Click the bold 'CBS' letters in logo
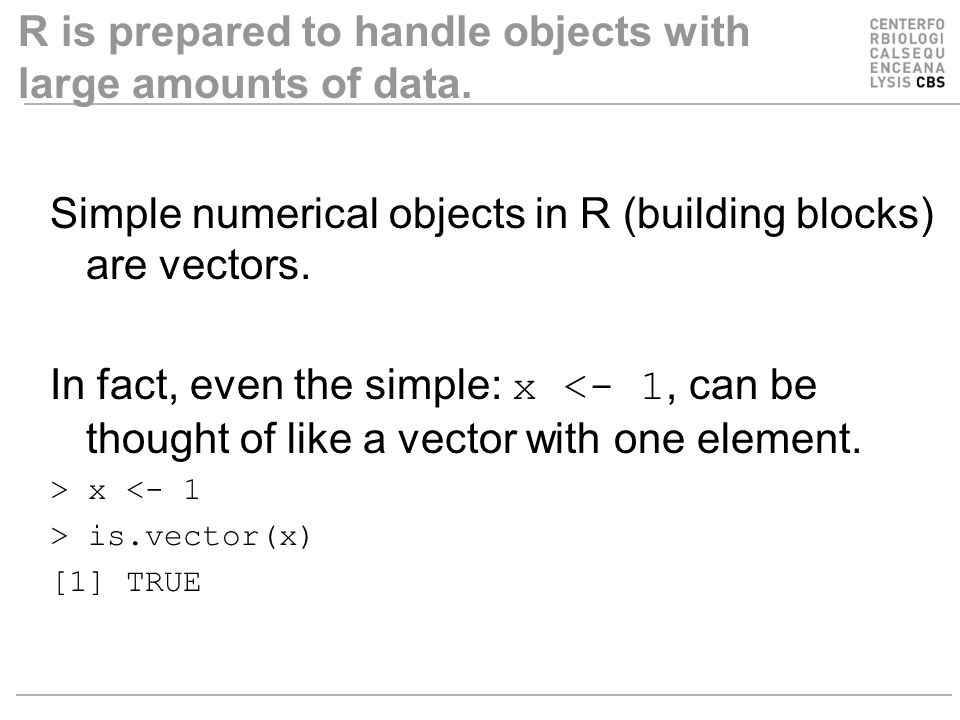Viewport: 960px width, 720px height. click(x=931, y=82)
